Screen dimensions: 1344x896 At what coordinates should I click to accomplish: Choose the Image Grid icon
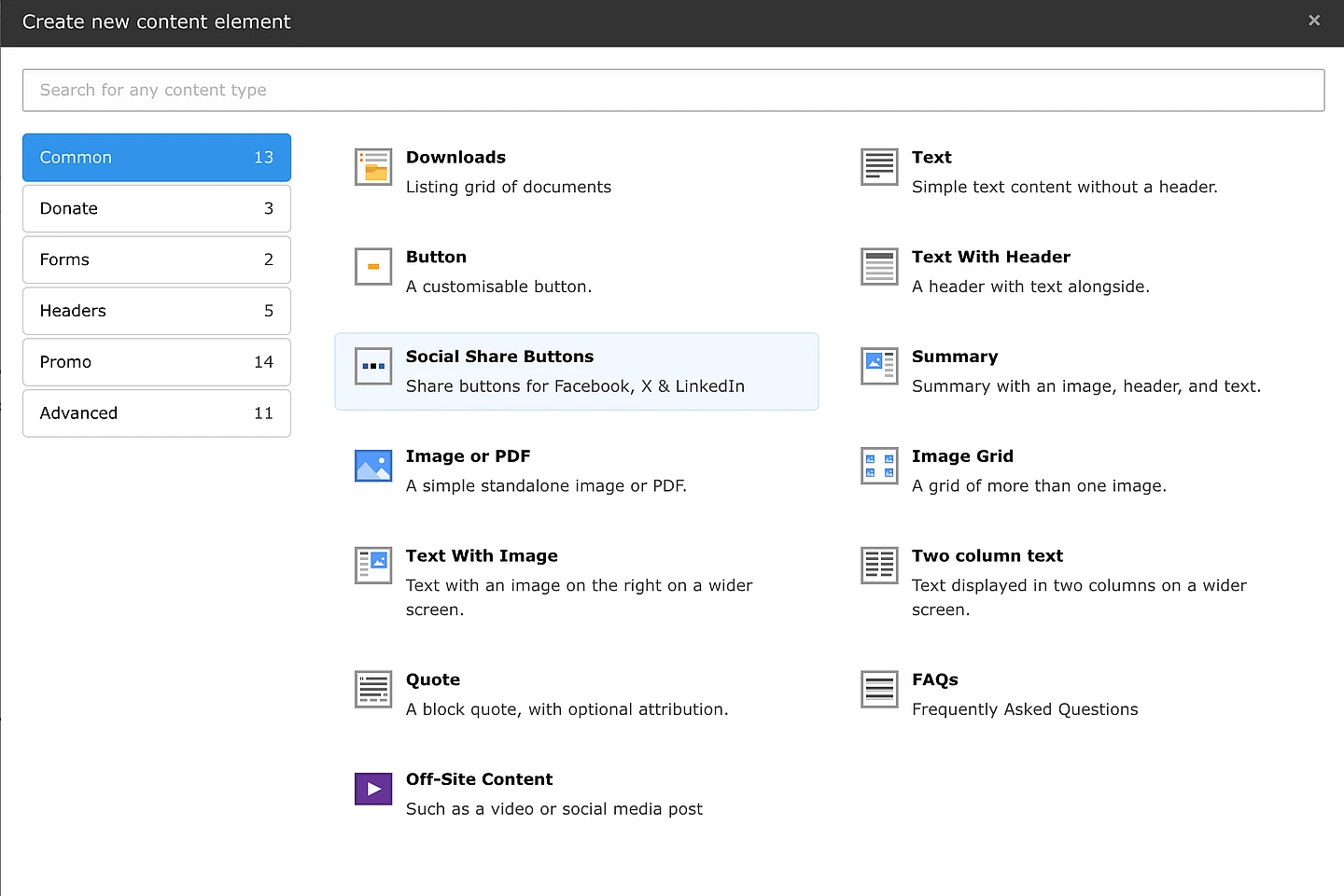879,466
